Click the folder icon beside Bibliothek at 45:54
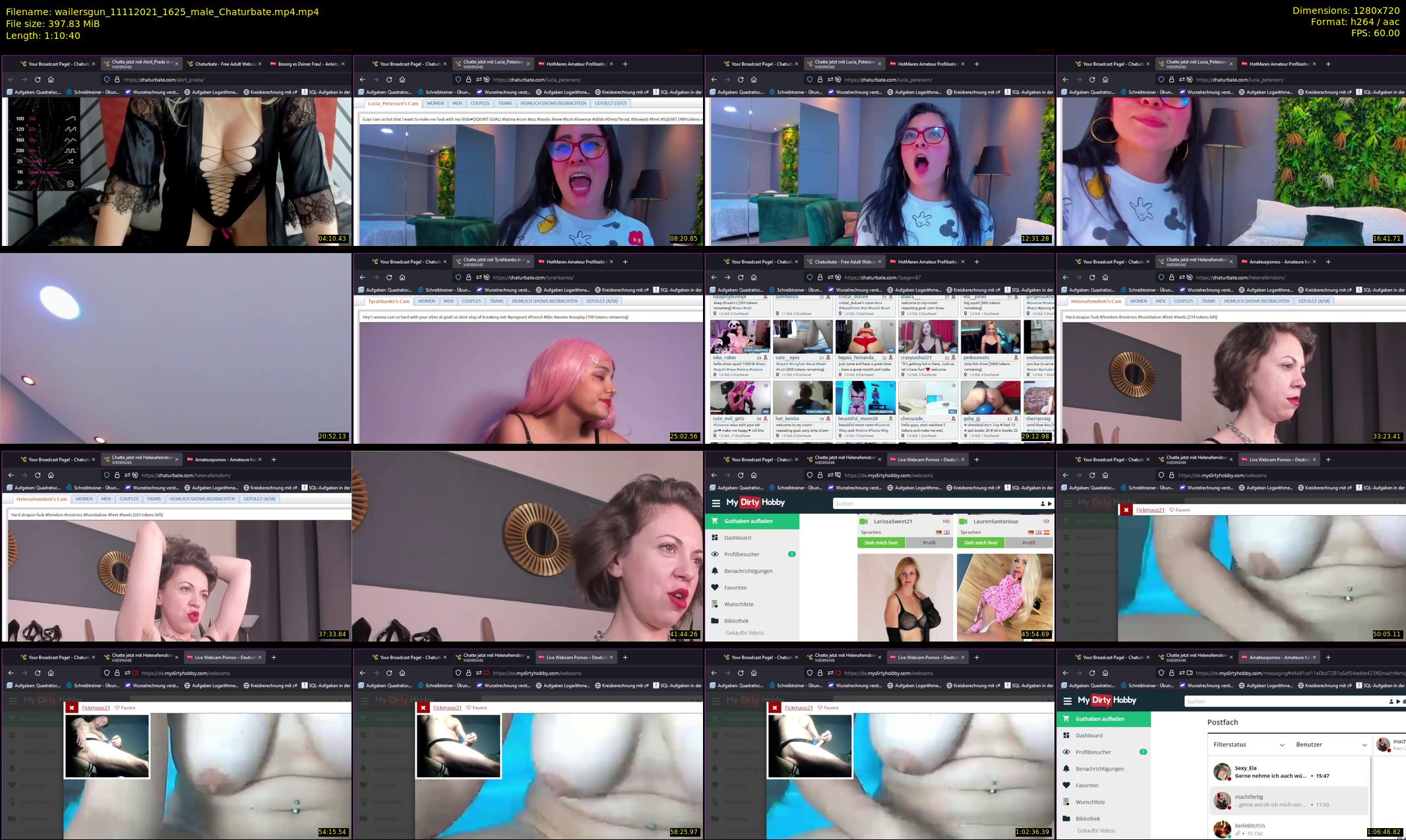The width and height of the screenshot is (1406, 840). click(x=715, y=620)
